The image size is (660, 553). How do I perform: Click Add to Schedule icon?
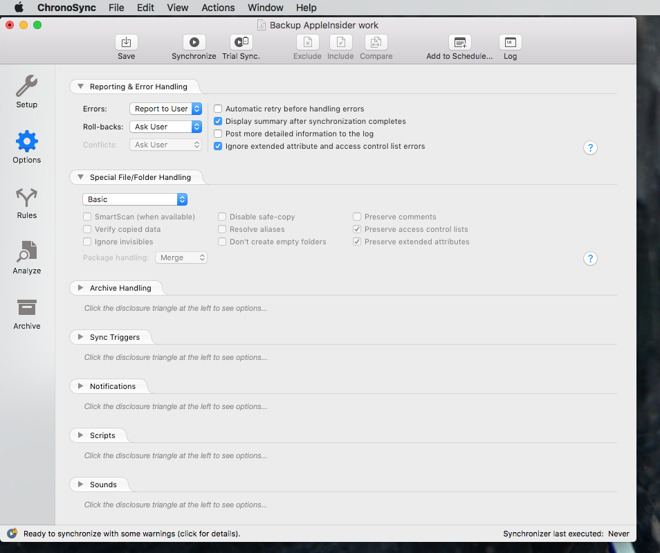coord(460,43)
